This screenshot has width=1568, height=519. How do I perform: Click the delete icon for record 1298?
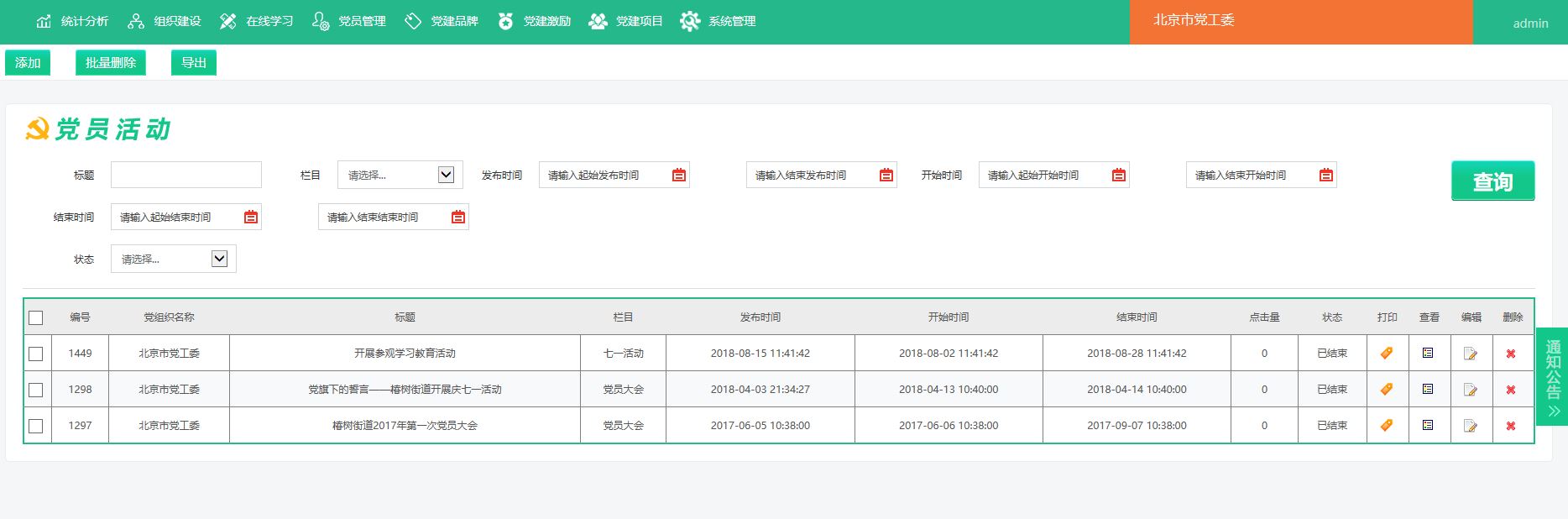(x=1511, y=390)
